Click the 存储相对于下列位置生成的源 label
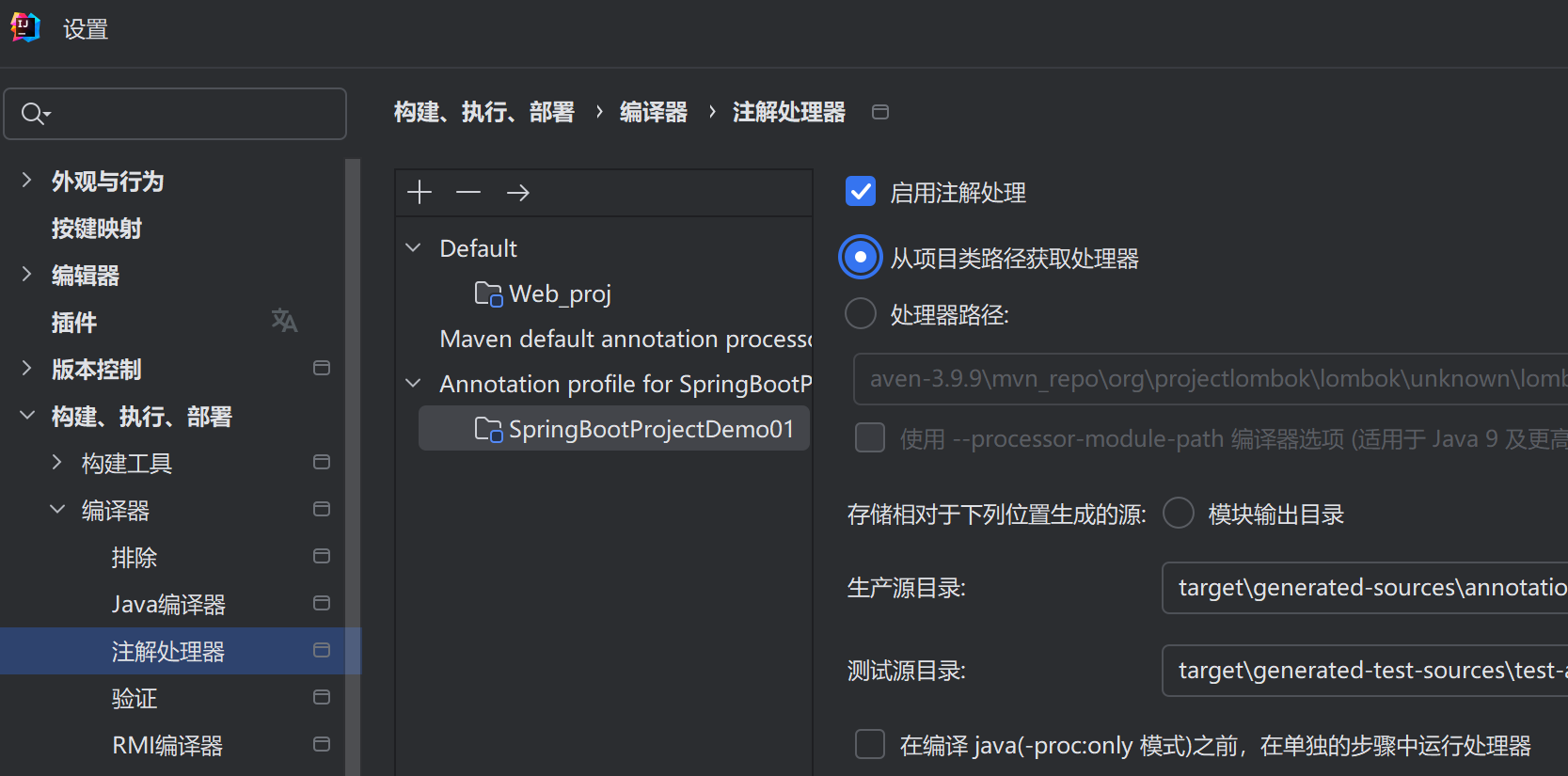The width and height of the screenshot is (1568, 776). (x=997, y=515)
